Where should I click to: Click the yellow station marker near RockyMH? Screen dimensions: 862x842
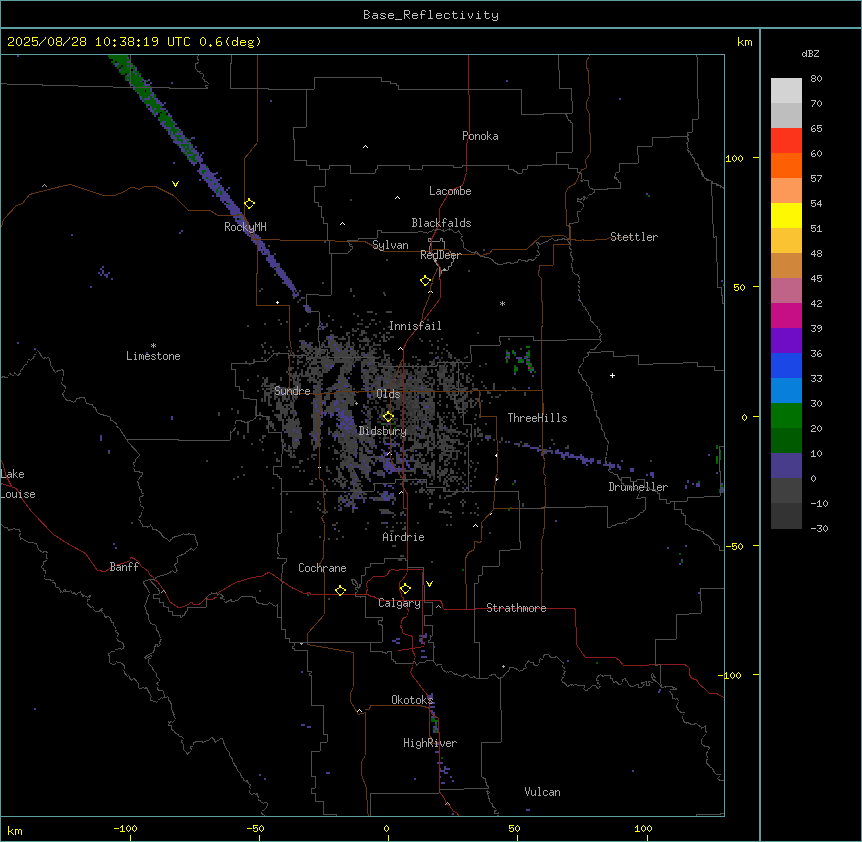[x=249, y=203]
